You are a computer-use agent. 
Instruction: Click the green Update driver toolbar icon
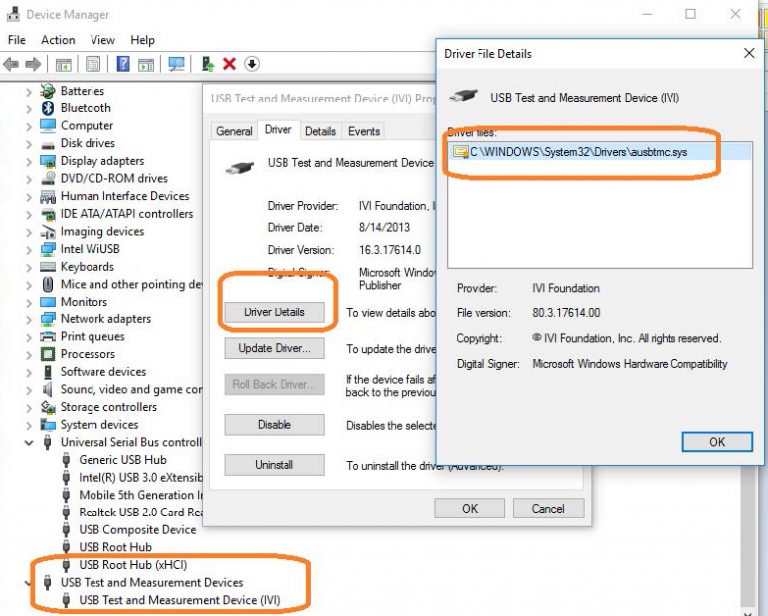(x=207, y=64)
